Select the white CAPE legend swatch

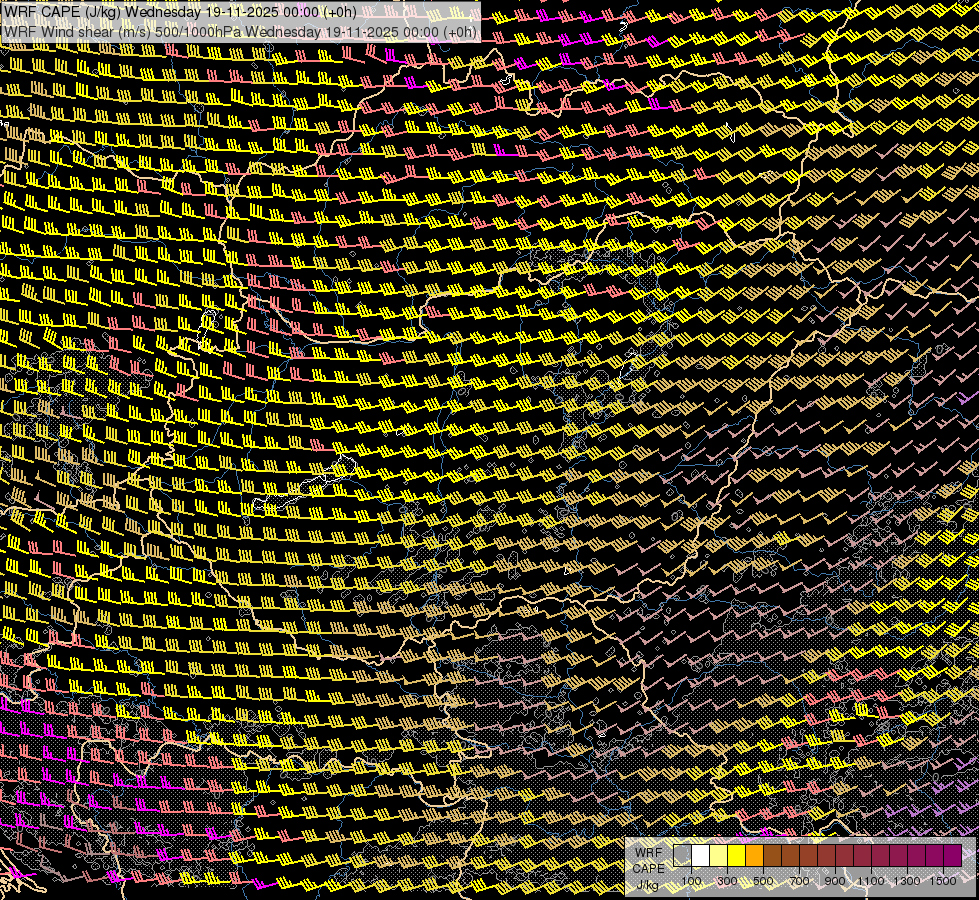(x=701, y=856)
